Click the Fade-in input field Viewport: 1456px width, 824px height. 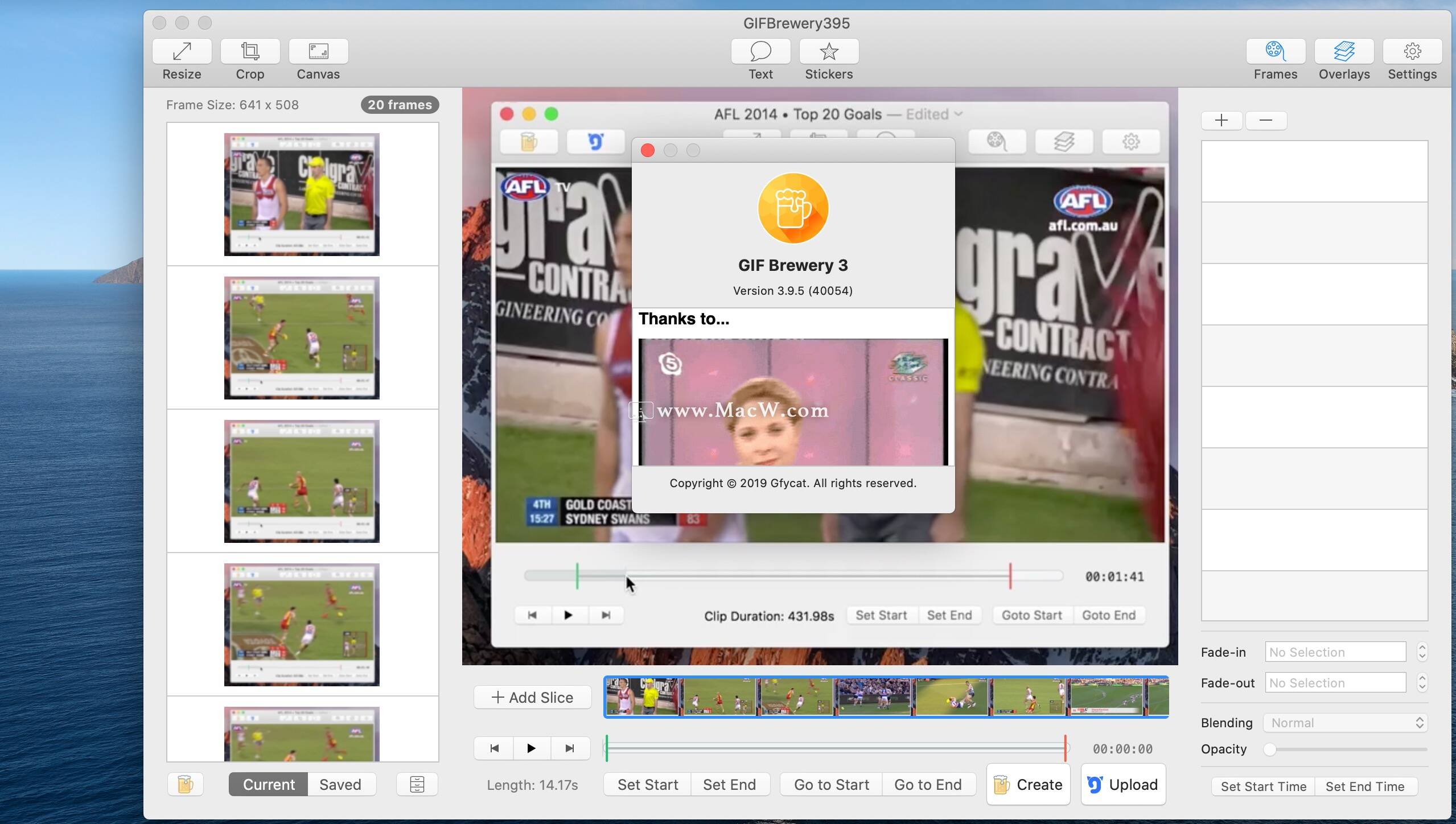[1336, 652]
